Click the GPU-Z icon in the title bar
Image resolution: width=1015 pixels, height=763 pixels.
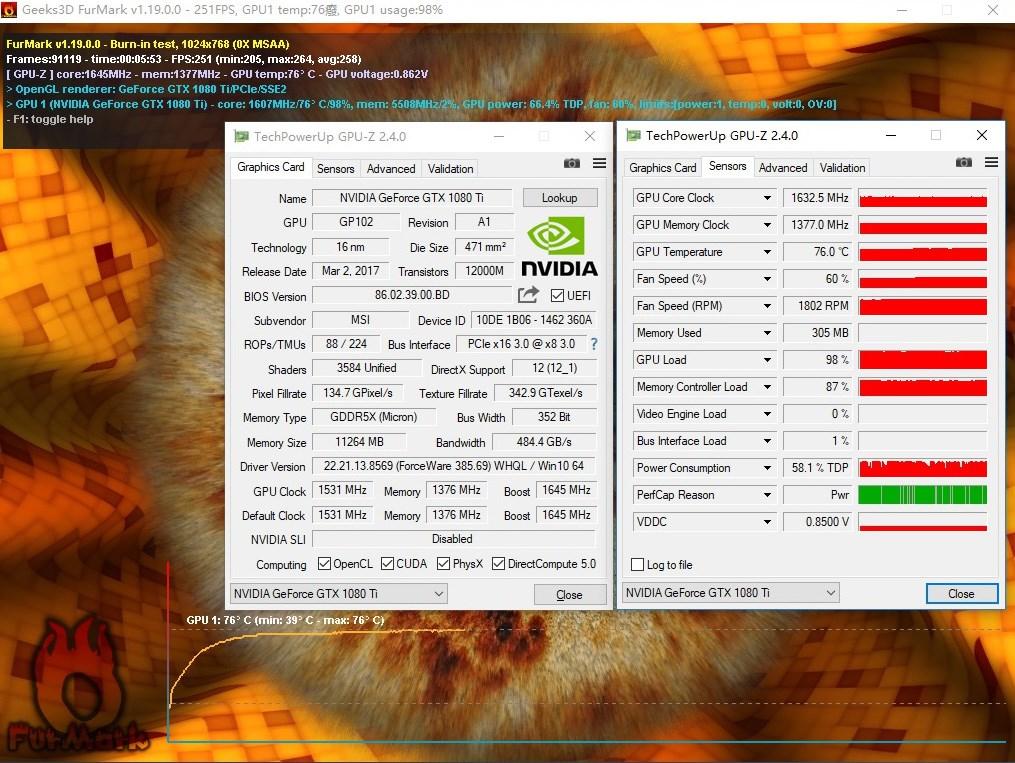tap(240, 135)
